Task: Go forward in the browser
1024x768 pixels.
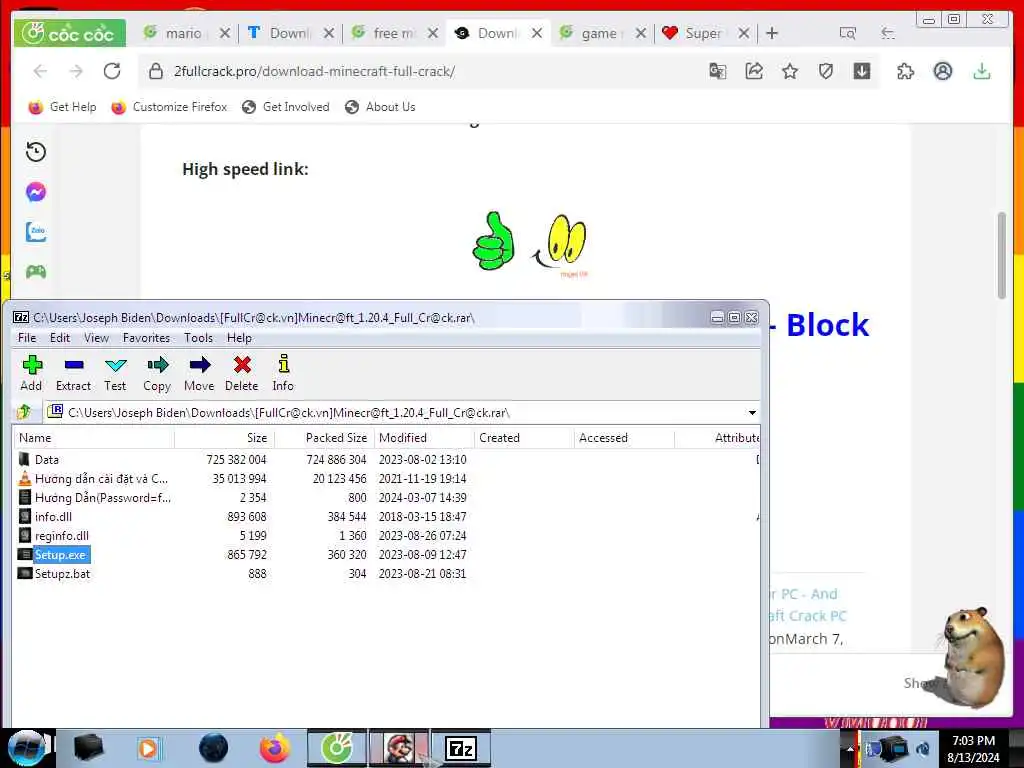Action: coord(76,71)
